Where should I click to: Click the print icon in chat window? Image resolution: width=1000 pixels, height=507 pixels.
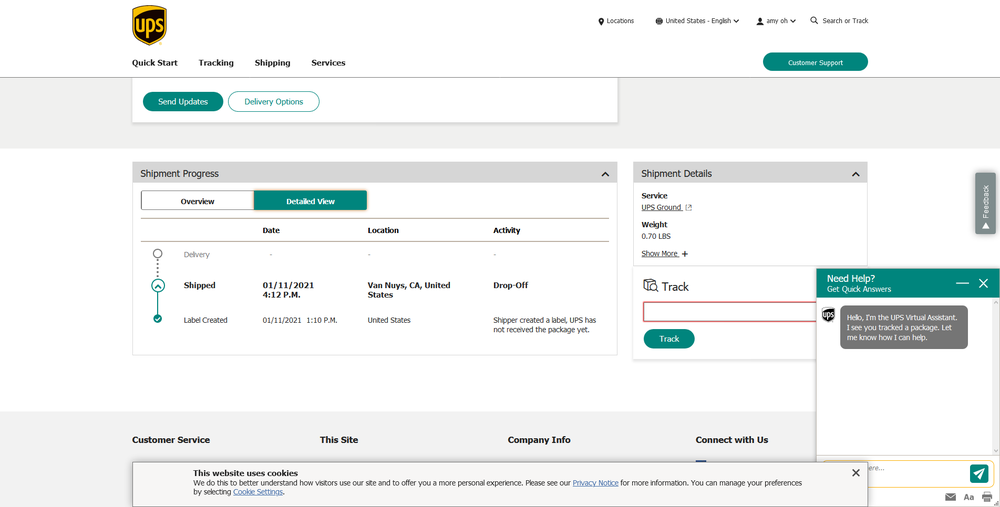[x=986, y=497]
